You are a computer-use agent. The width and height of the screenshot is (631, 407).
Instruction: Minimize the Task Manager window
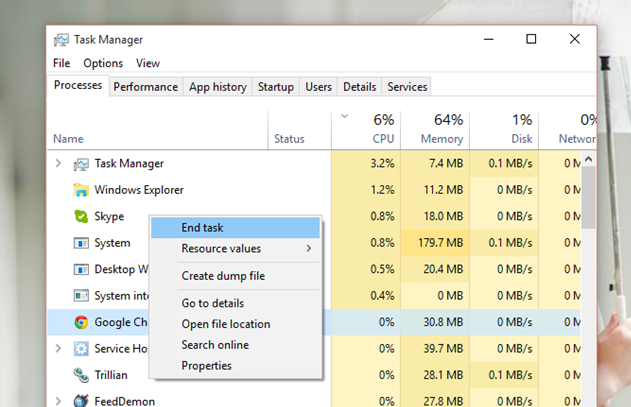click(489, 39)
